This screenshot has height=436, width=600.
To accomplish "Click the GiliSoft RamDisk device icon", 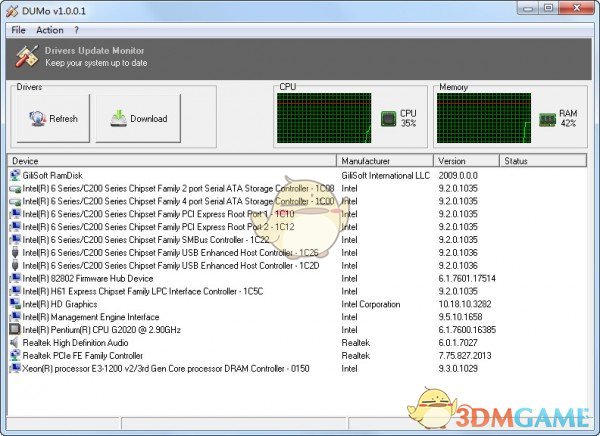I will 15,175.
